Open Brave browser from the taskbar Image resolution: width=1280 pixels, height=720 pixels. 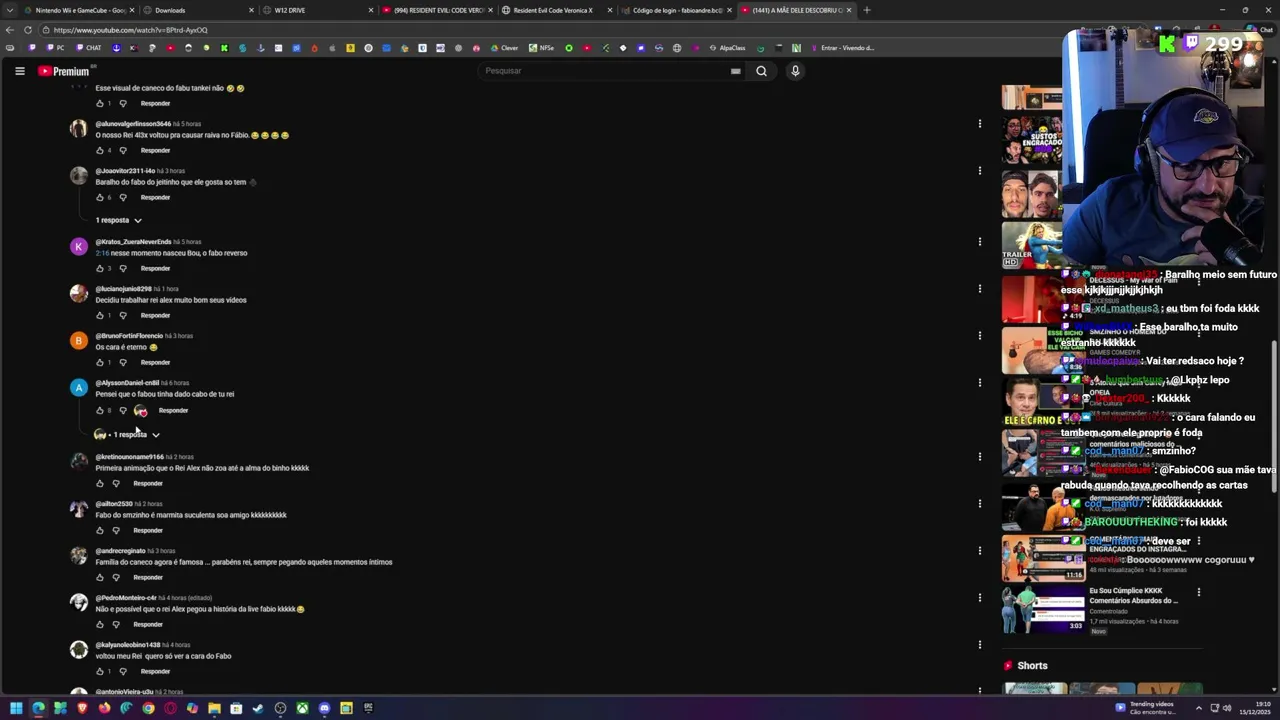pos(82,708)
